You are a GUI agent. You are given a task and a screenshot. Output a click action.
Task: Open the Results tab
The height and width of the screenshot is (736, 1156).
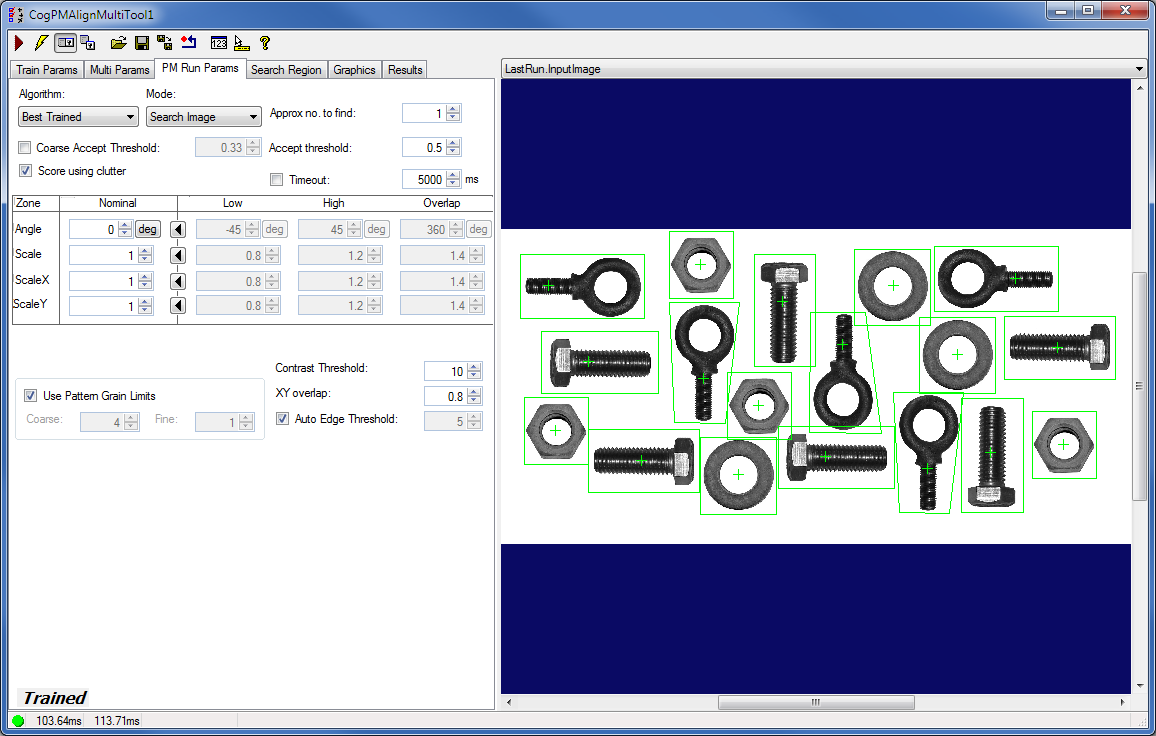pos(404,69)
